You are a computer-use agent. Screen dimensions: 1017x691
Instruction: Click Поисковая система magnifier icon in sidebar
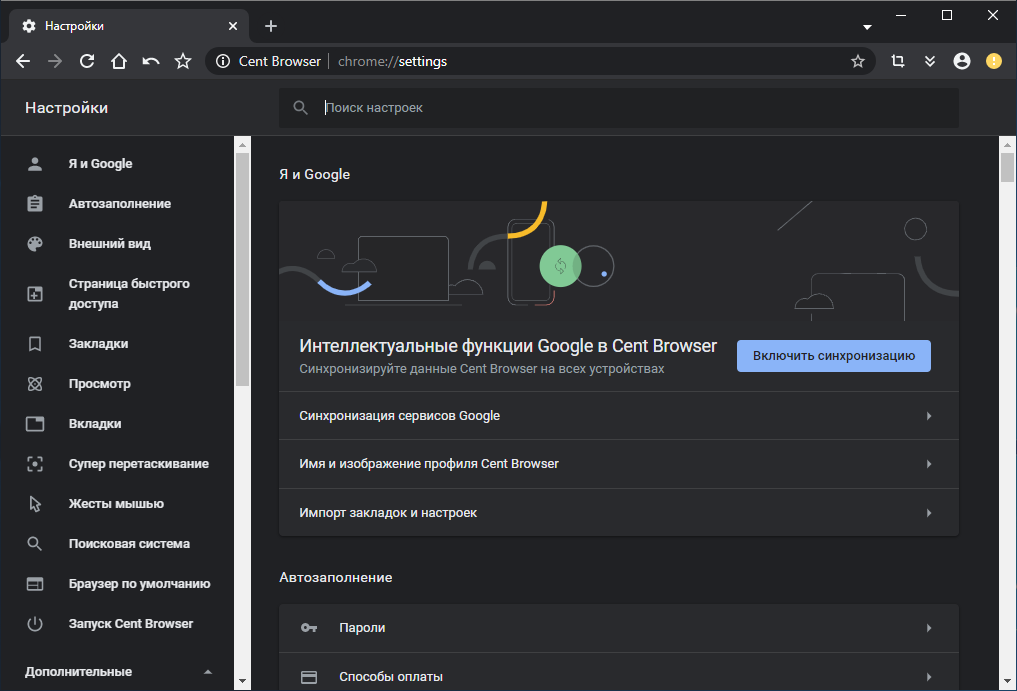point(35,544)
